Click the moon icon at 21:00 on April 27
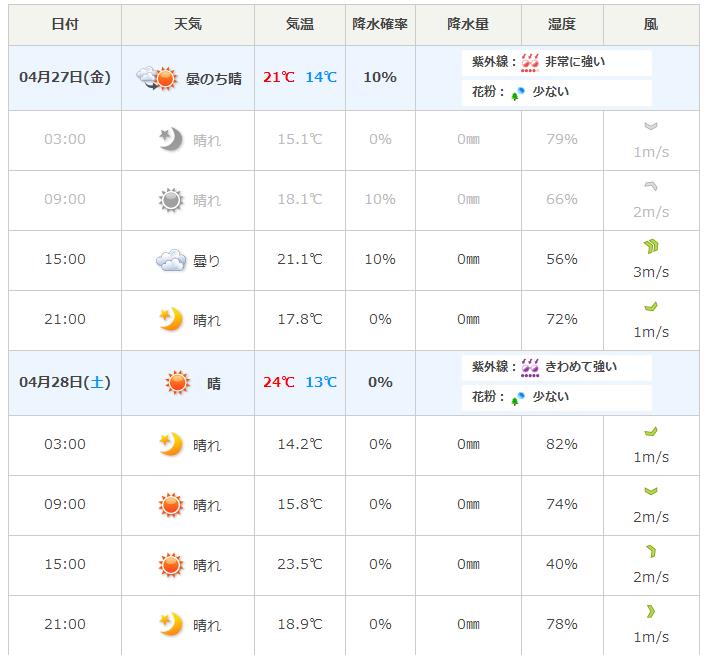 coord(171,320)
